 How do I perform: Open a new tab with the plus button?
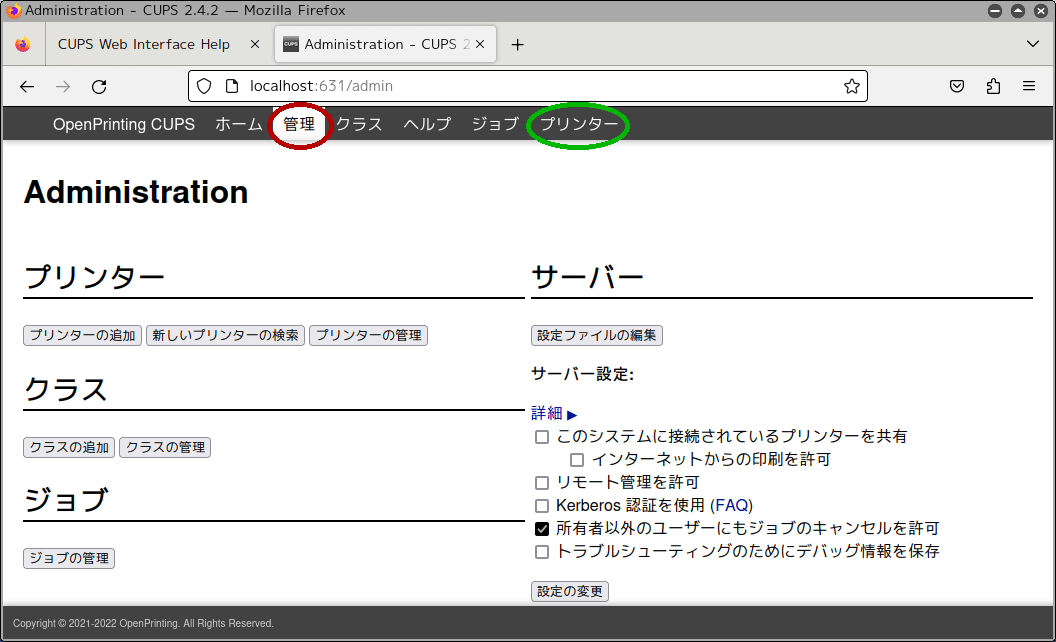point(517,44)
